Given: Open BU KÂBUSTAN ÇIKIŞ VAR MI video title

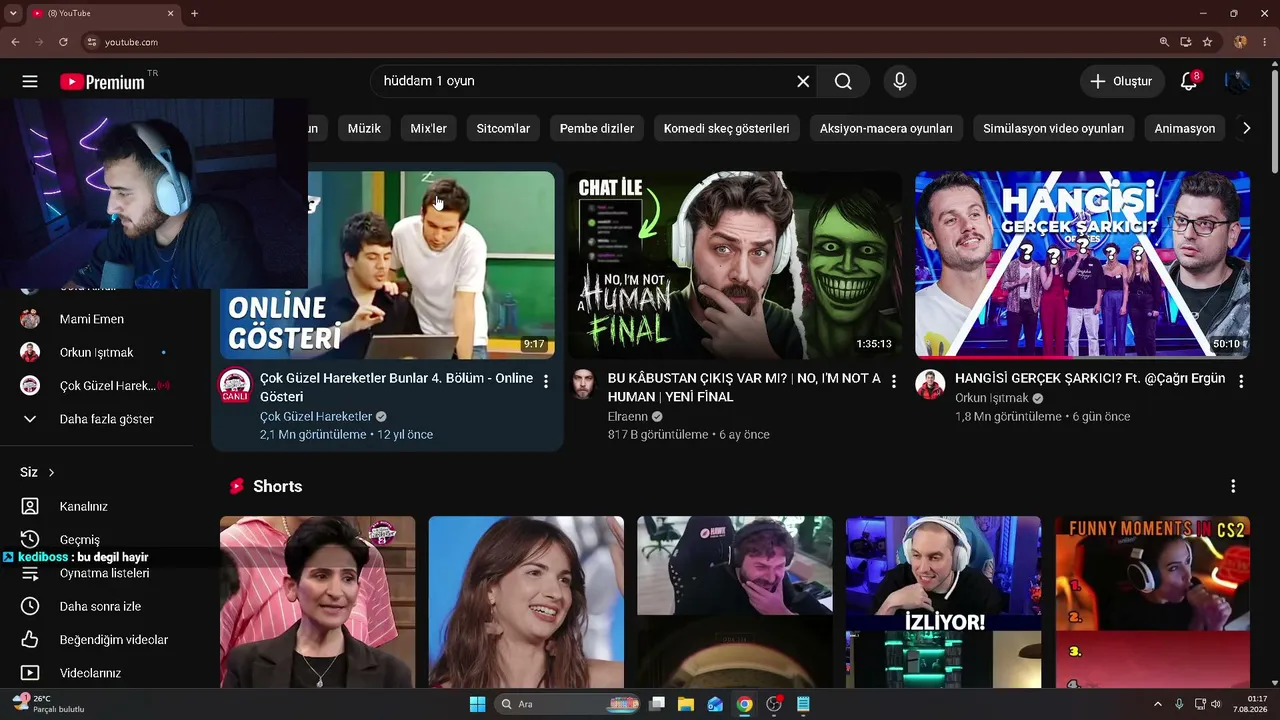Looking at the screenshot, I should [x=744, y=387].
